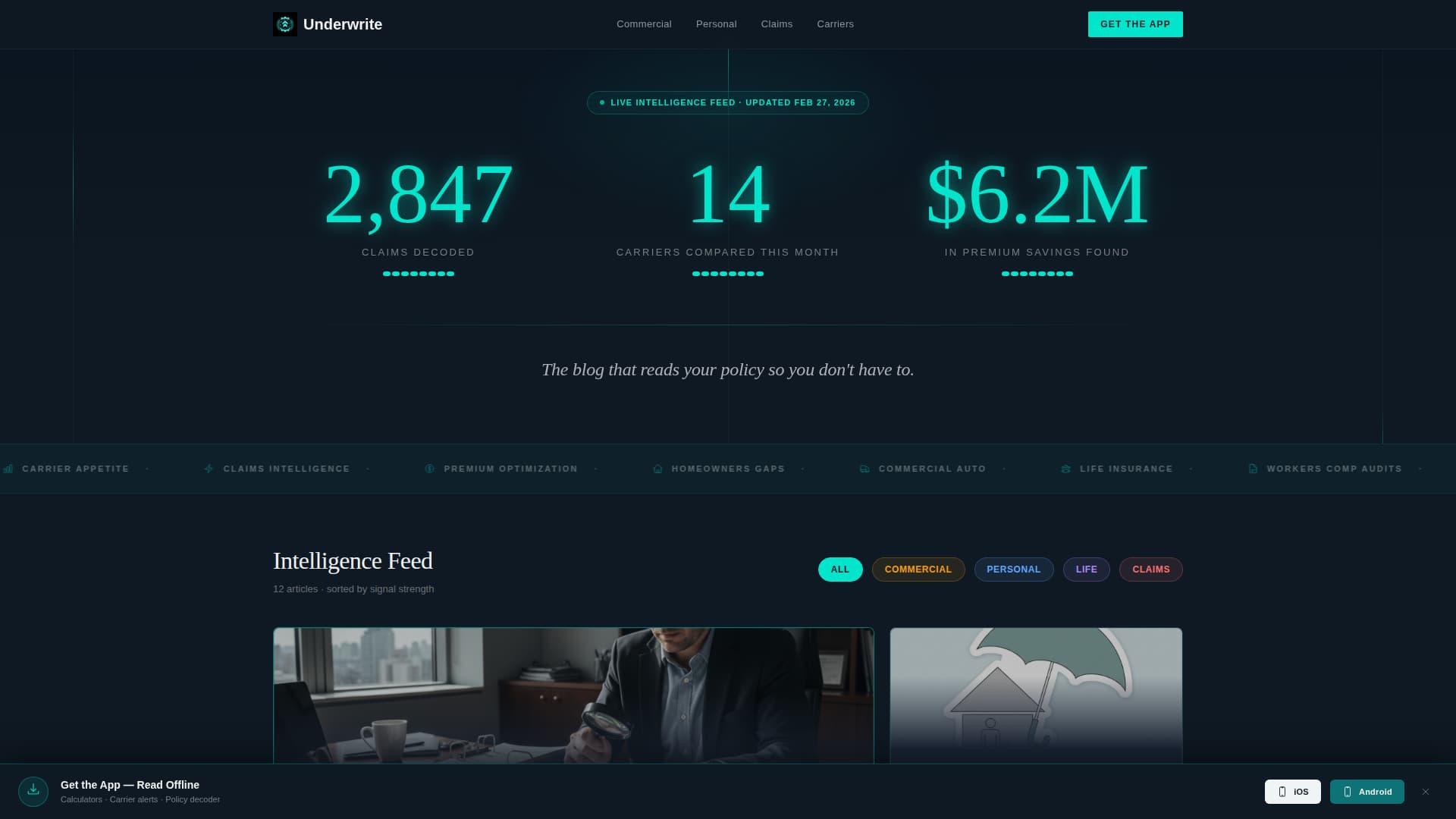The width and height of the screenshot is (1456, 819).
Task: Select the ALL filter pill
Action: coord(840,570)
